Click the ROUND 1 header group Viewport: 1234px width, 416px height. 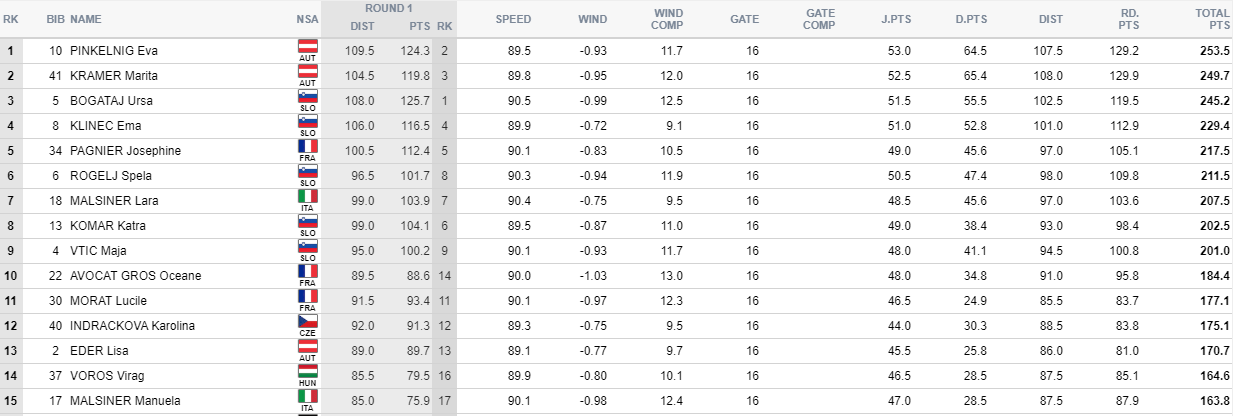tap(389, 8)
